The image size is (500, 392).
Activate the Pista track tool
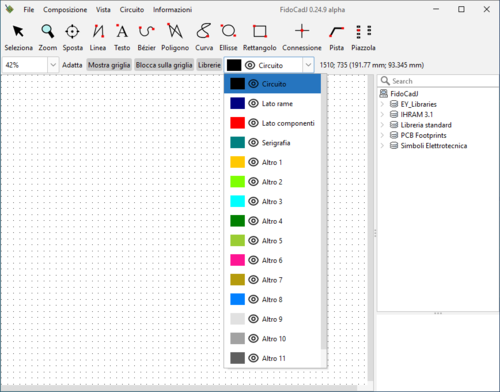(337, 37)
